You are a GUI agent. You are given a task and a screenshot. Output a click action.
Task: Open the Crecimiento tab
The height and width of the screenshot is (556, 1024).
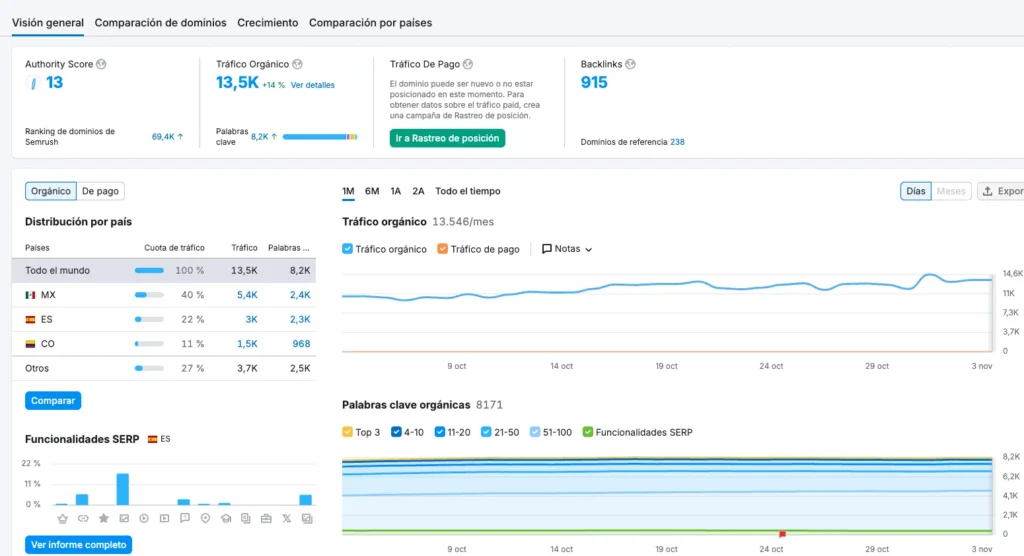(x=268, y=22)
